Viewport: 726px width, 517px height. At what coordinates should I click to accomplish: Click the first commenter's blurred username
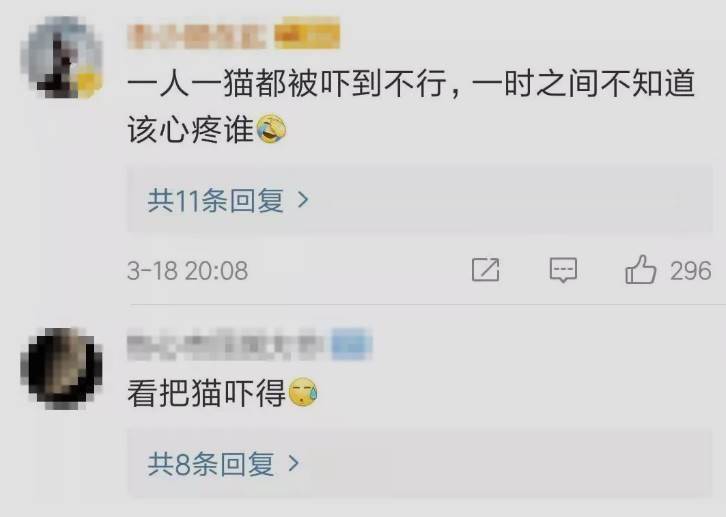pos(197,35)
